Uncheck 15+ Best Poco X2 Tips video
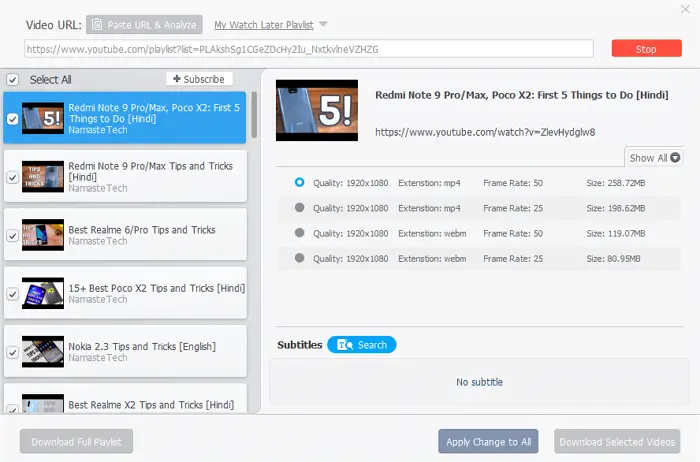The height and width of the screenshot is (462, 700). [x=12, y=294]
